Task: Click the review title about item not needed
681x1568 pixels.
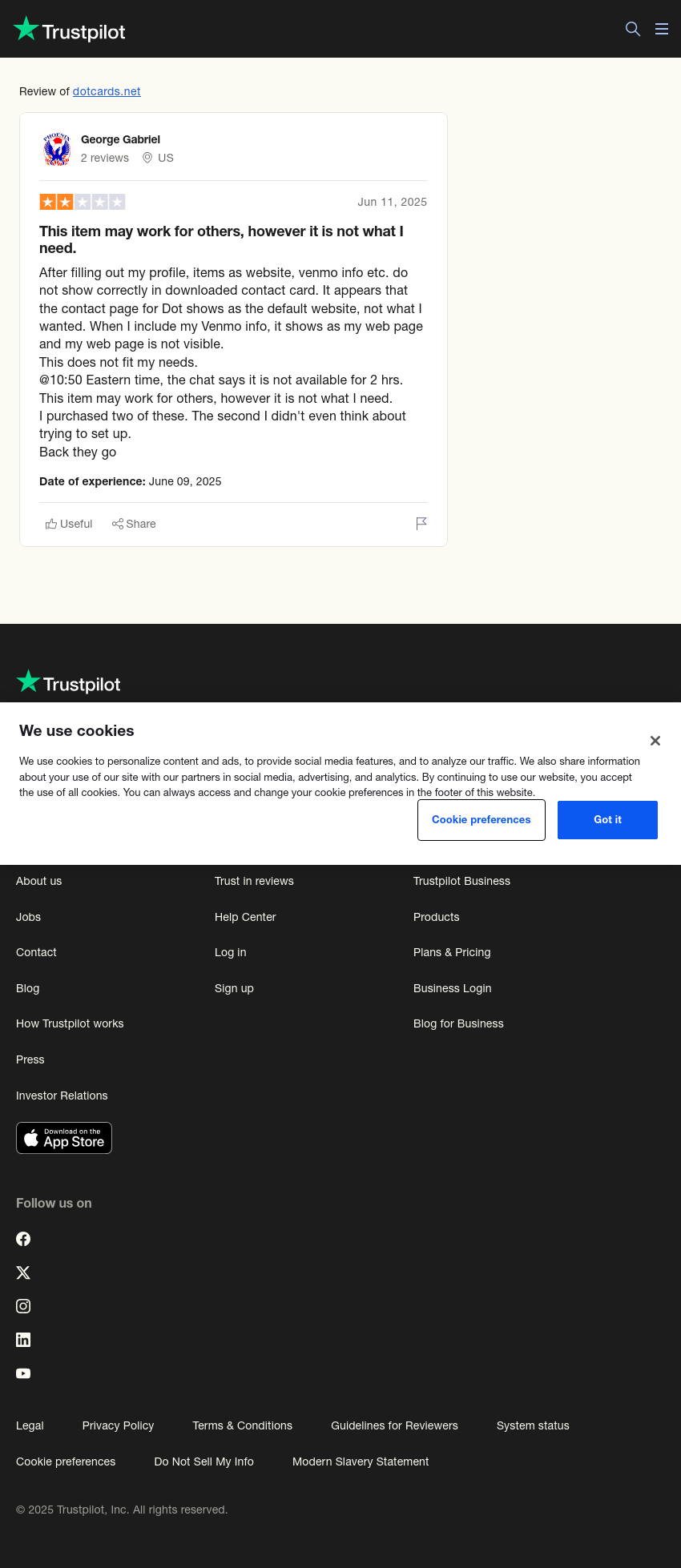Action: coord(221,239)
